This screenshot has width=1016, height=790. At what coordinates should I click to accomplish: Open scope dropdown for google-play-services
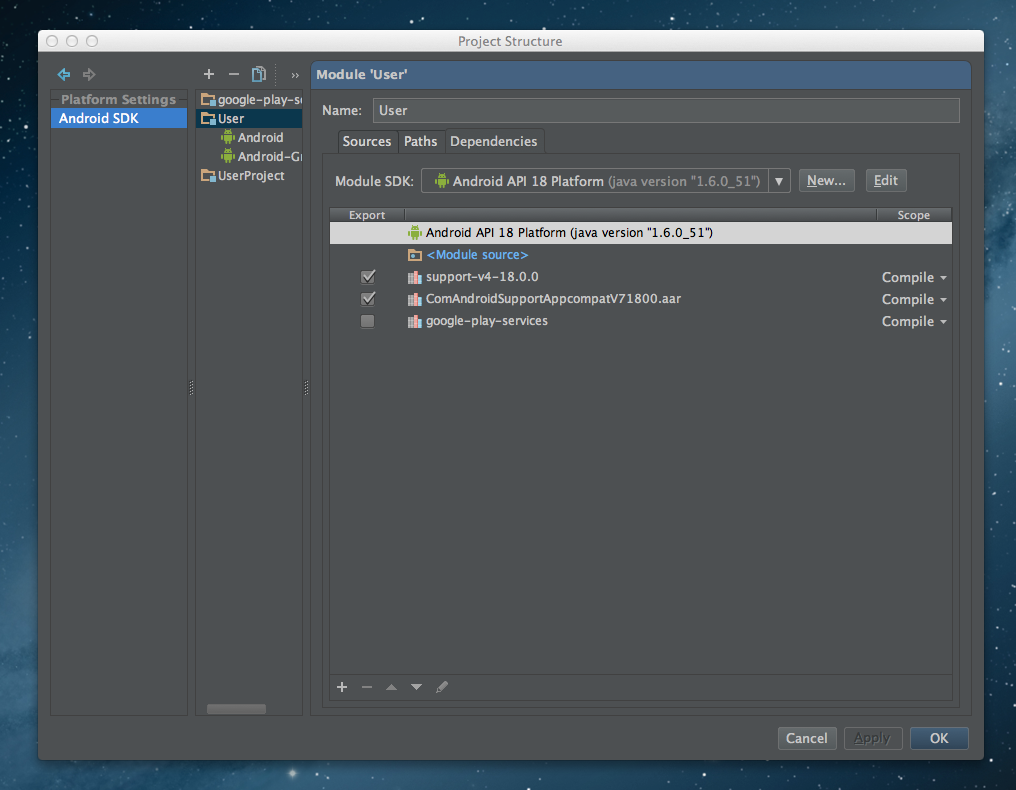[x=914, y=321]
